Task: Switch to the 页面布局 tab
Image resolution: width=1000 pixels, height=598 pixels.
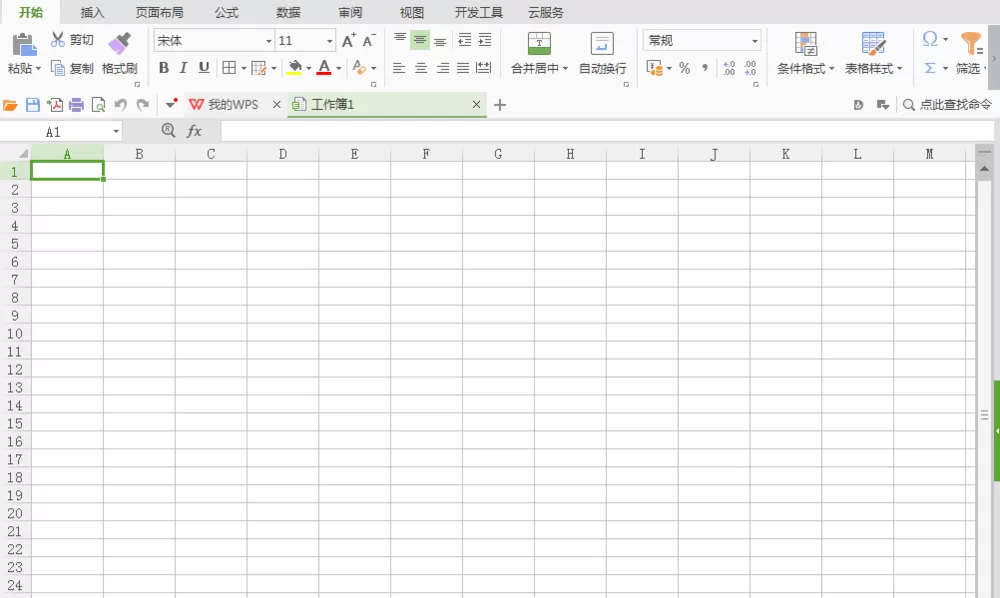Action: [159, 12]
